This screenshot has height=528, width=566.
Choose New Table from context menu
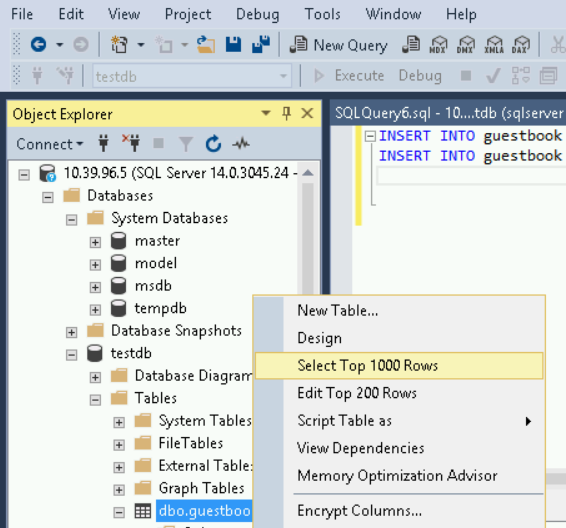tap(399, 310)
